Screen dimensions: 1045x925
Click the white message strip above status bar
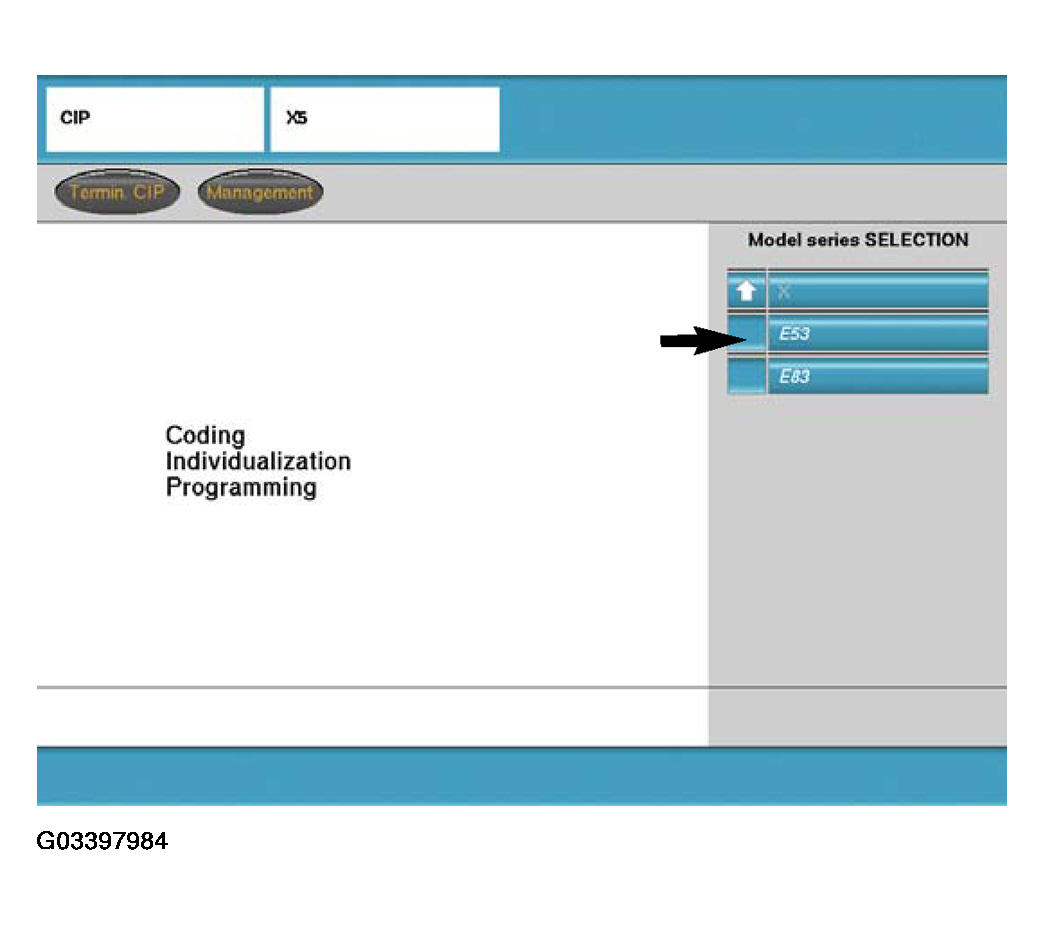pyautogui.click(x=371, y=717)
